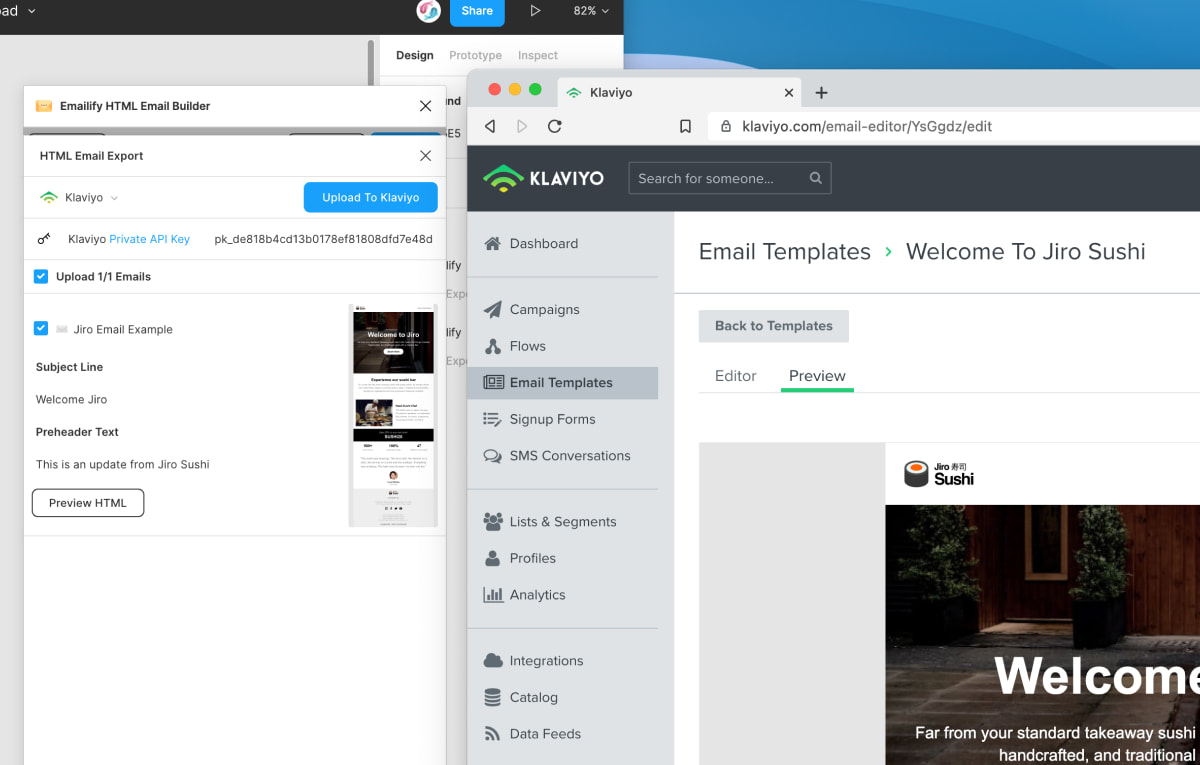
Task: Click the browser bookmark icon
Action: [x=686, y=127]
